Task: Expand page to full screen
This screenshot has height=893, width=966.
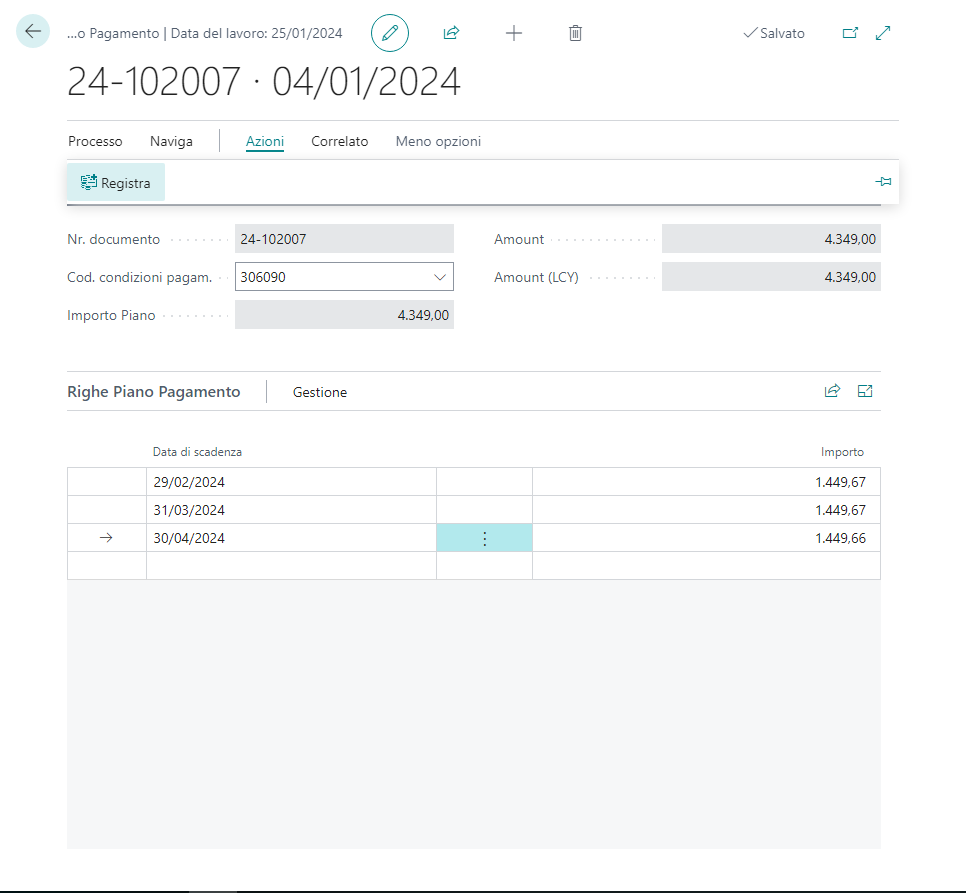Action: coord(883,33)
